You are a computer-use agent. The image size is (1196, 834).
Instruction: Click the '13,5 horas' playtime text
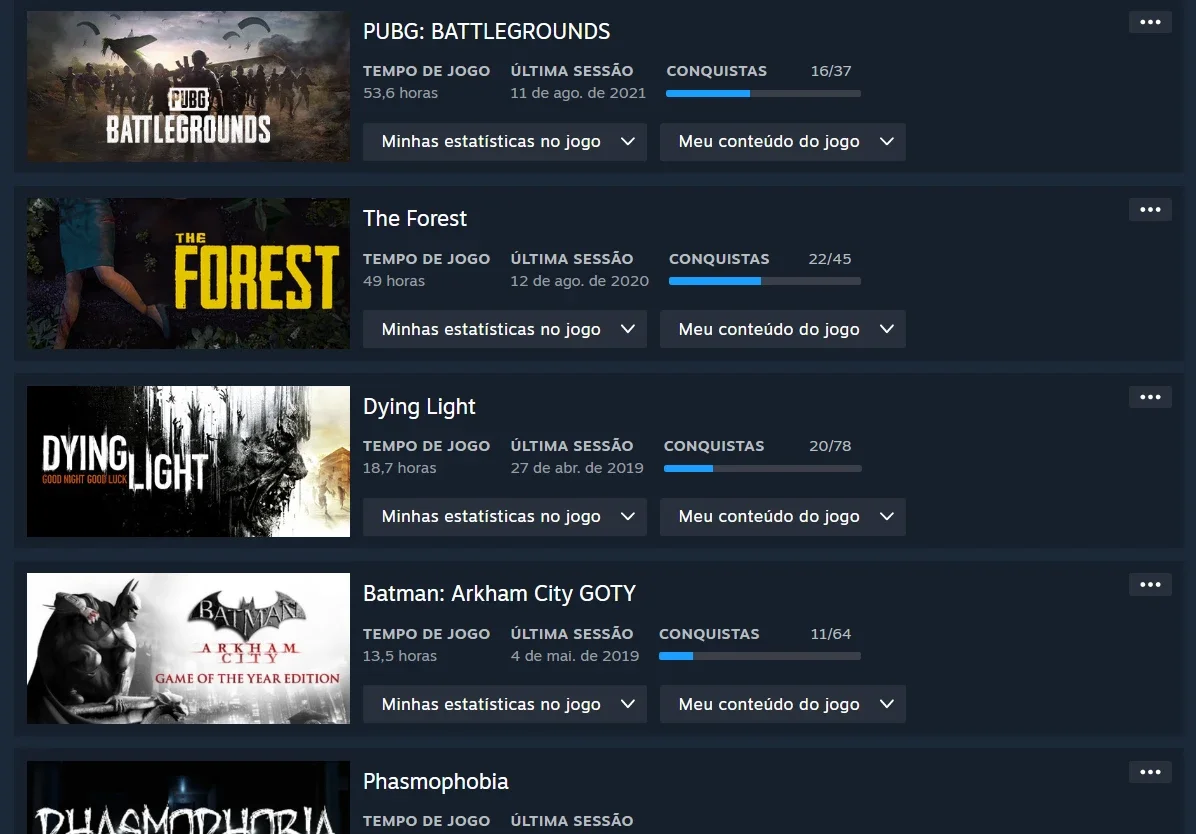pyautogui.click(x=400, y=655)
